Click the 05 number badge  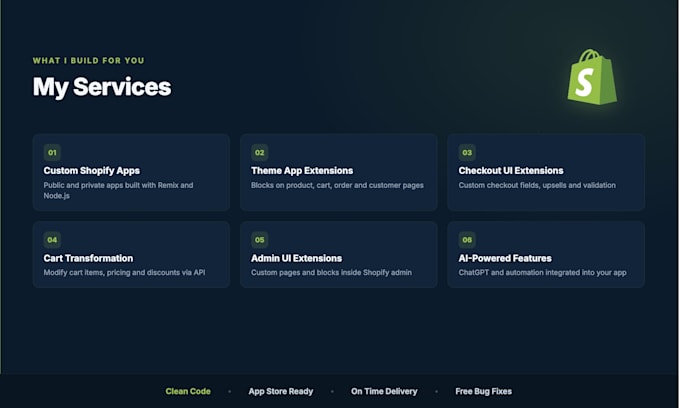259,240
